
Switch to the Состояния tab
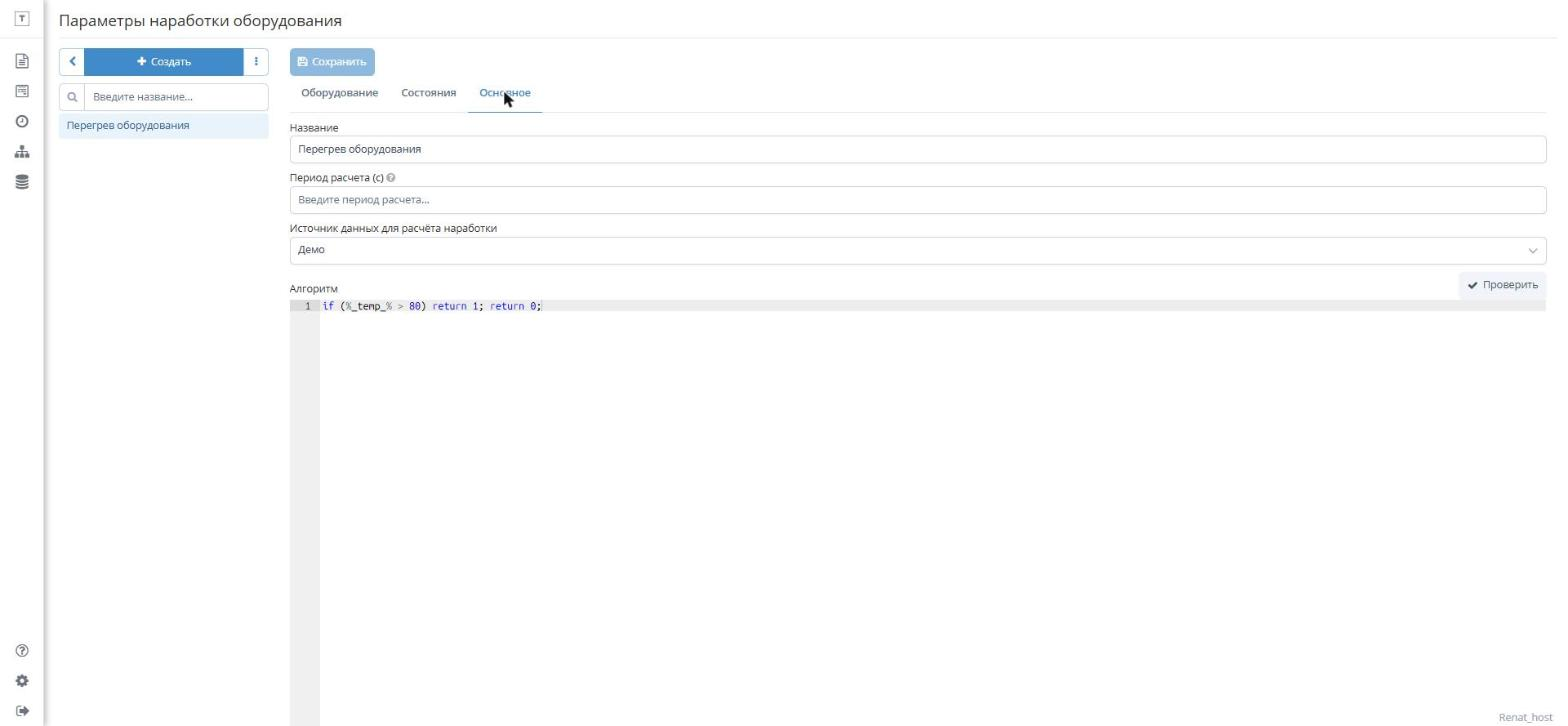click(428, 93)
